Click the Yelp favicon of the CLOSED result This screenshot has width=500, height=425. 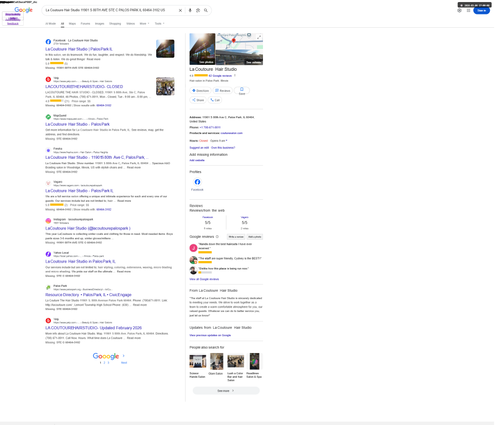coord(48,79)
